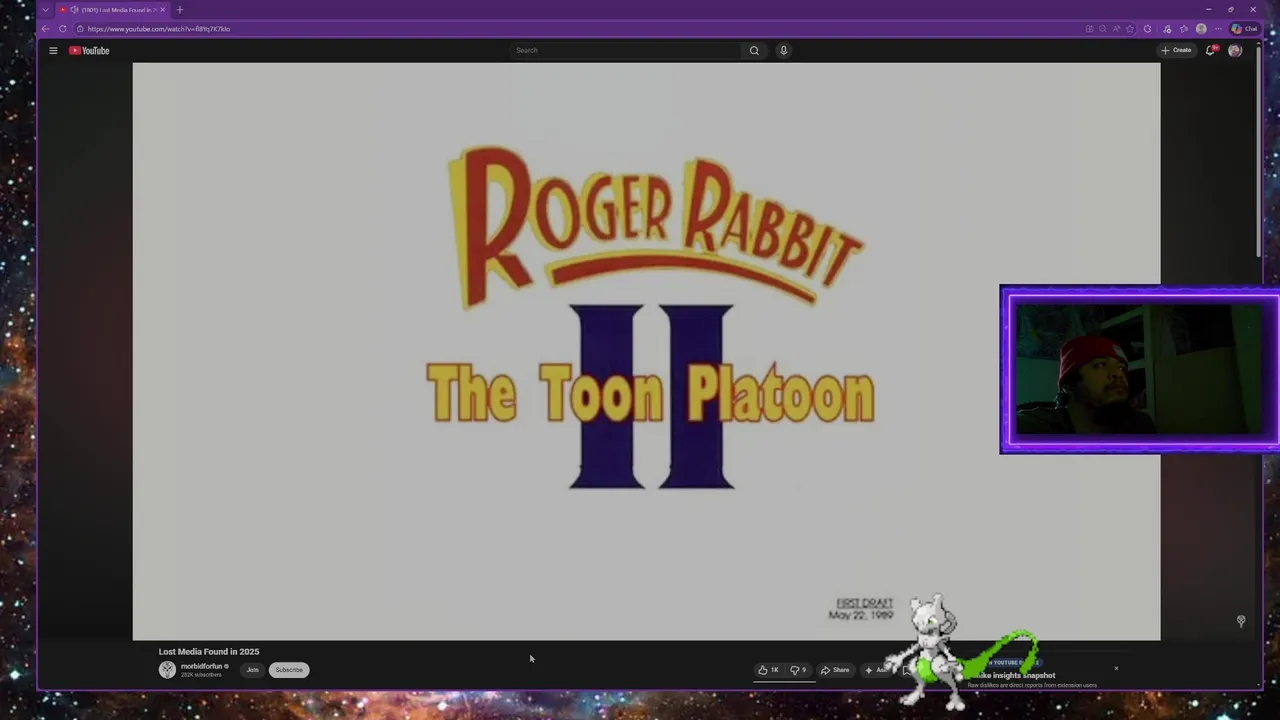
Task: Click the webcam overlay thumbnail
Action: click(1139, 370)
